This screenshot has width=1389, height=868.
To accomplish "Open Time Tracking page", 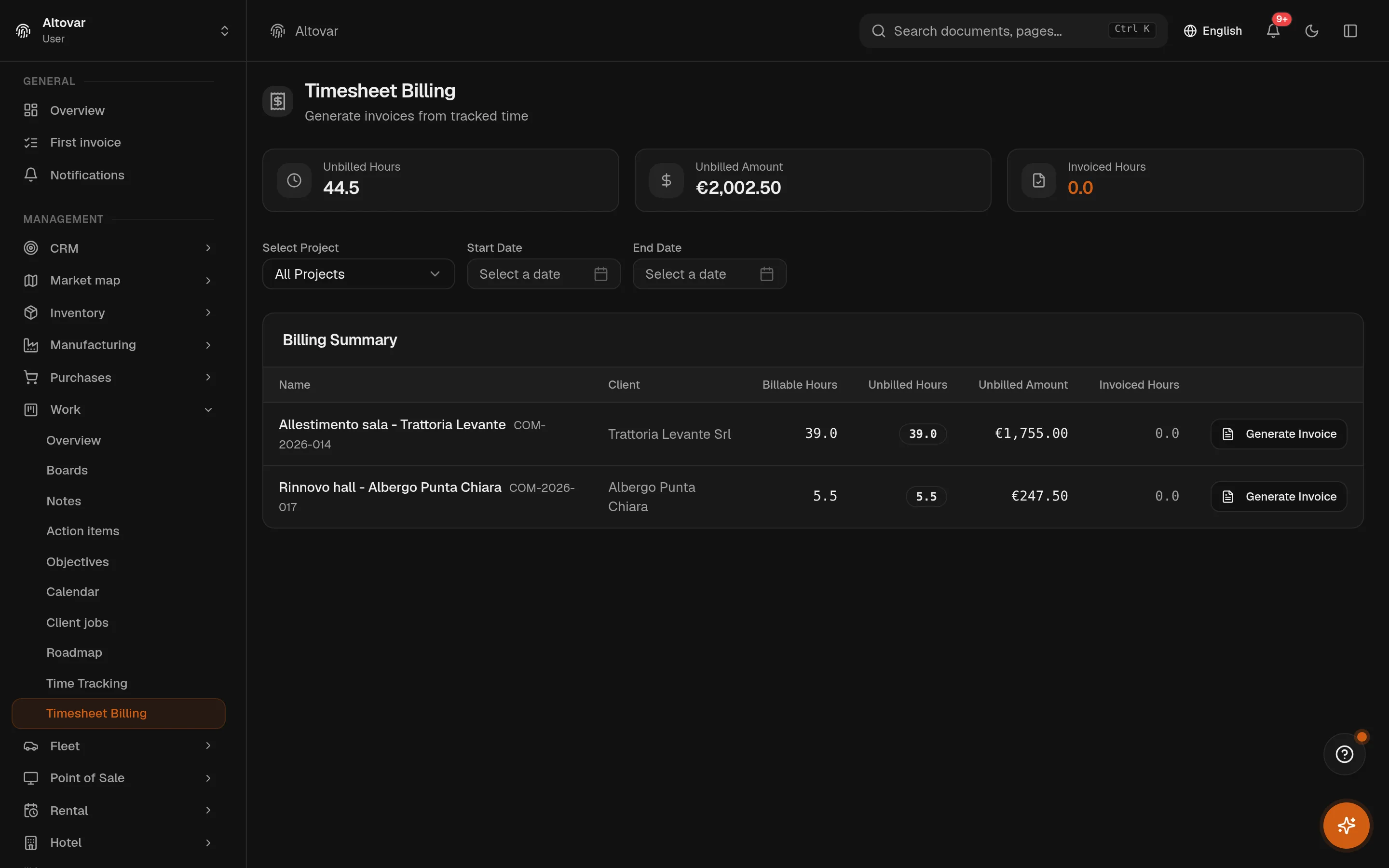I will (x=118, y=683).
